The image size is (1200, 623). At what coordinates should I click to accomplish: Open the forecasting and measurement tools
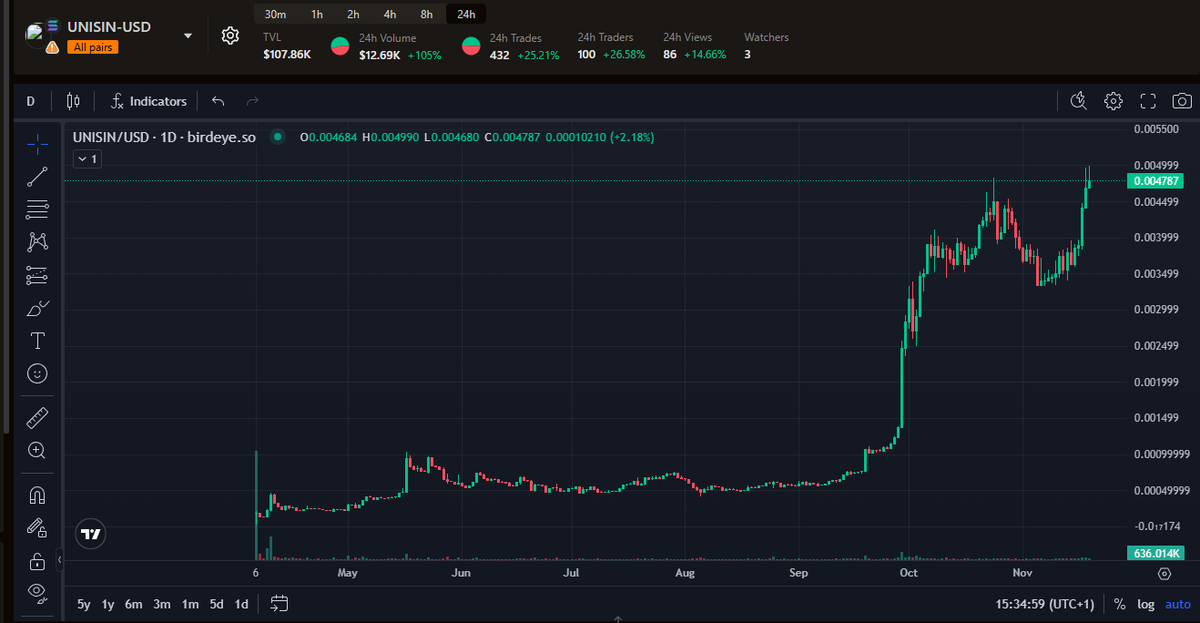coord(37,275)
